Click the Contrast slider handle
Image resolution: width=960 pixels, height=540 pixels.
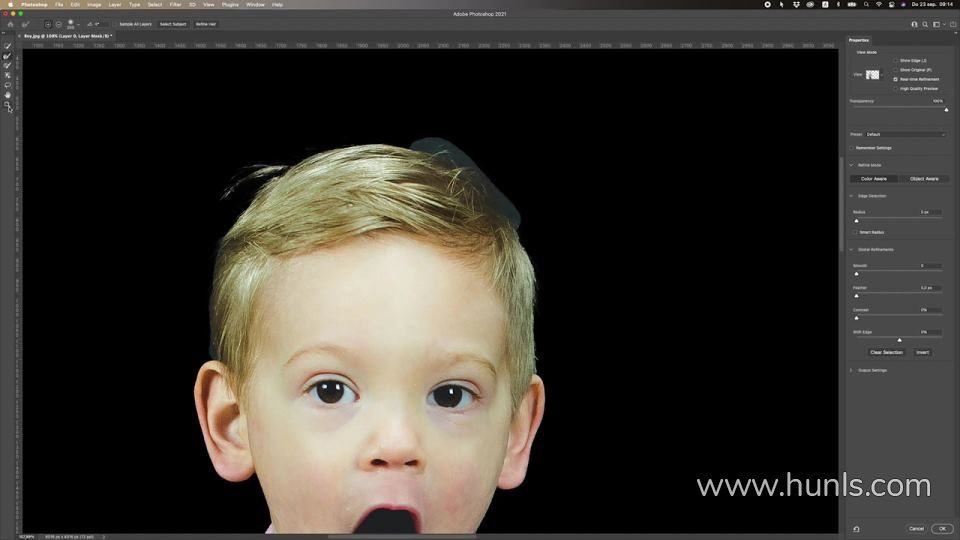[x=857, y=318]
